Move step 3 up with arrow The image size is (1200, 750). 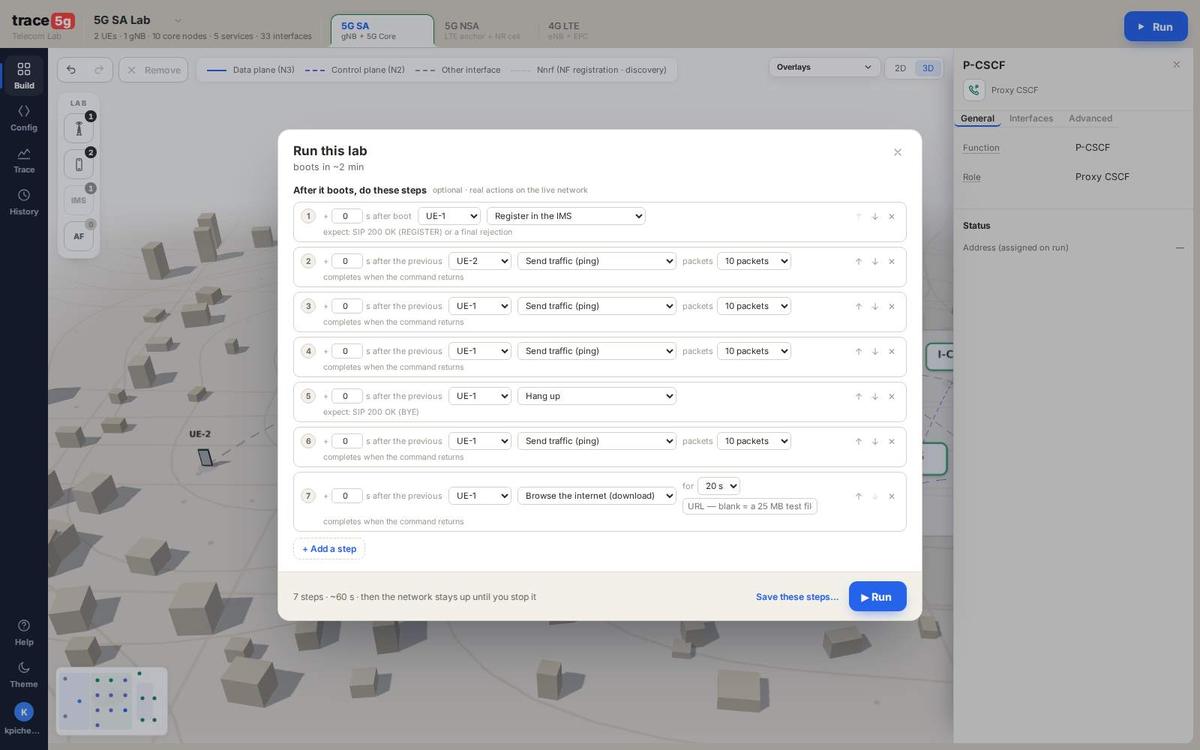click(x=858, y=306)
